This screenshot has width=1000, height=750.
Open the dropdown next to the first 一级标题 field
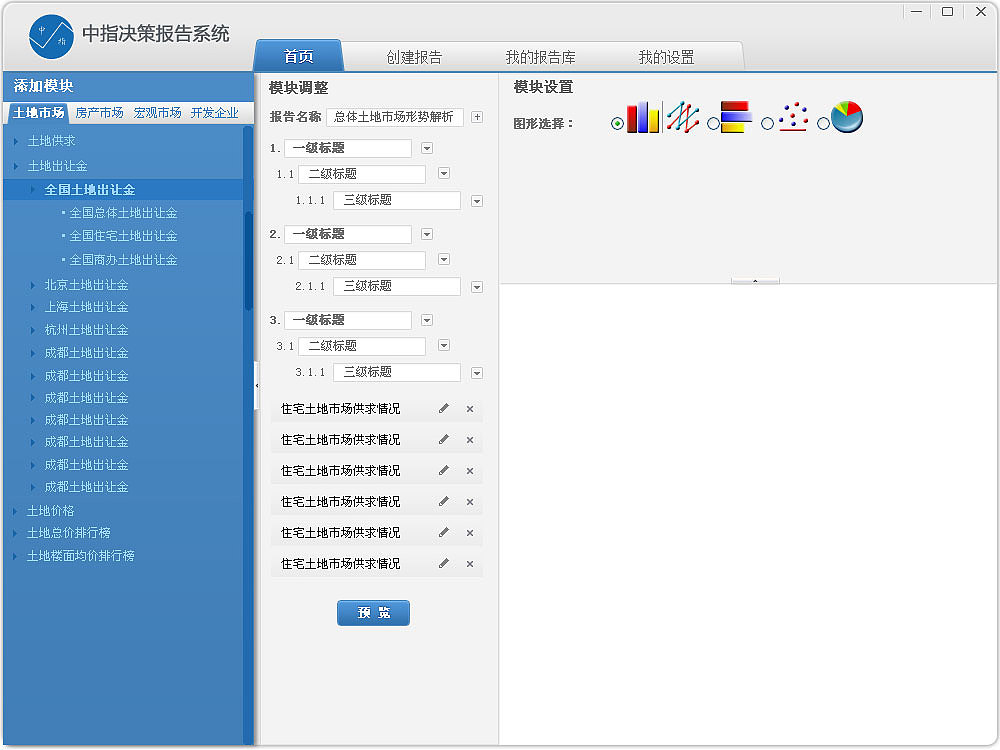424,147
